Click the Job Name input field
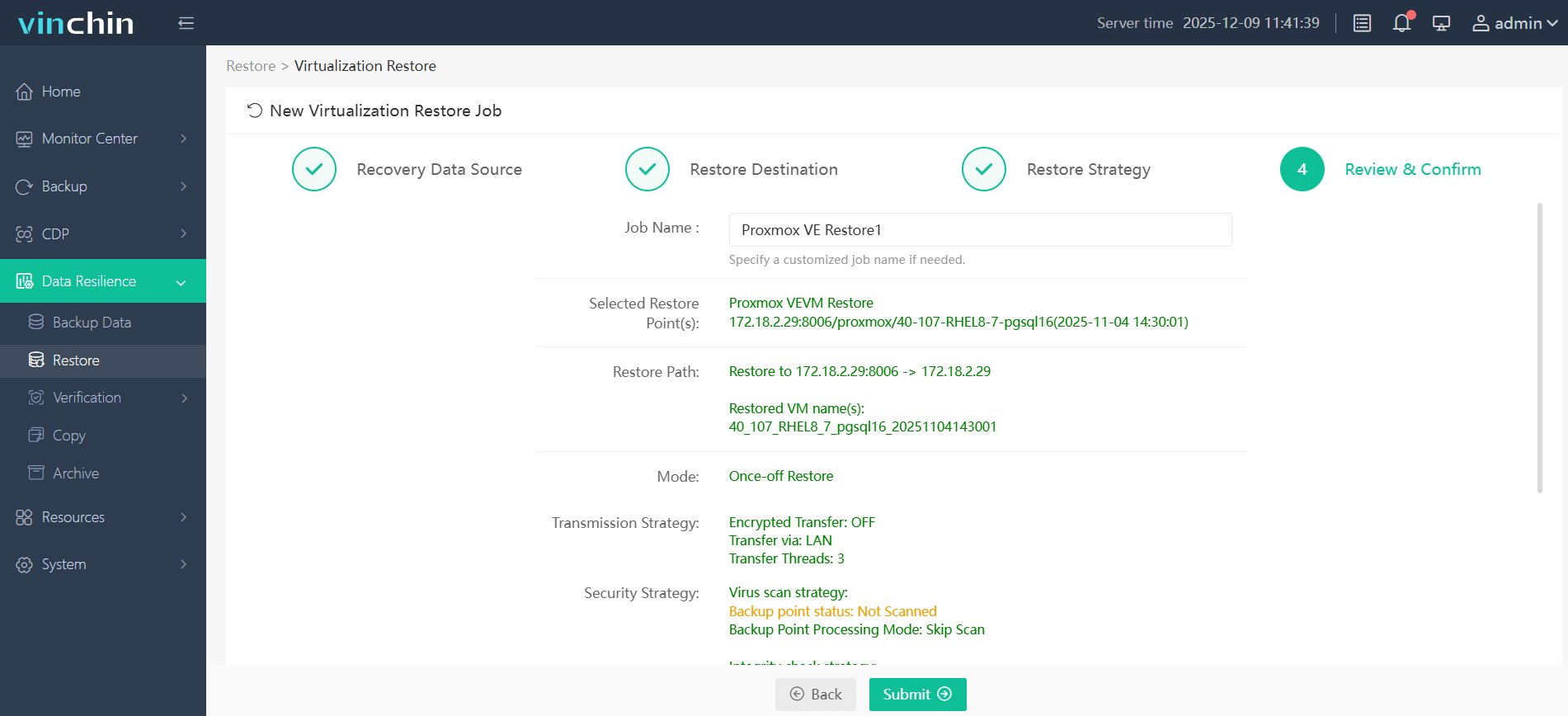This screenshot has width=1568, height=716. (x=980, y=230)
